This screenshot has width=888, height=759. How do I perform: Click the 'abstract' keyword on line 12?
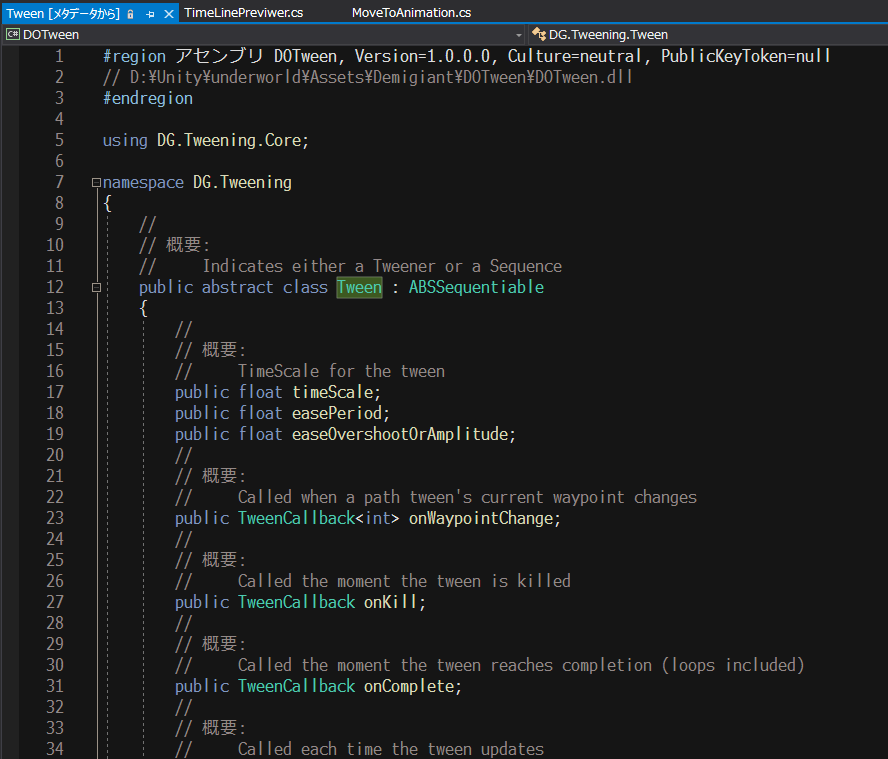[x=237, y=287]
